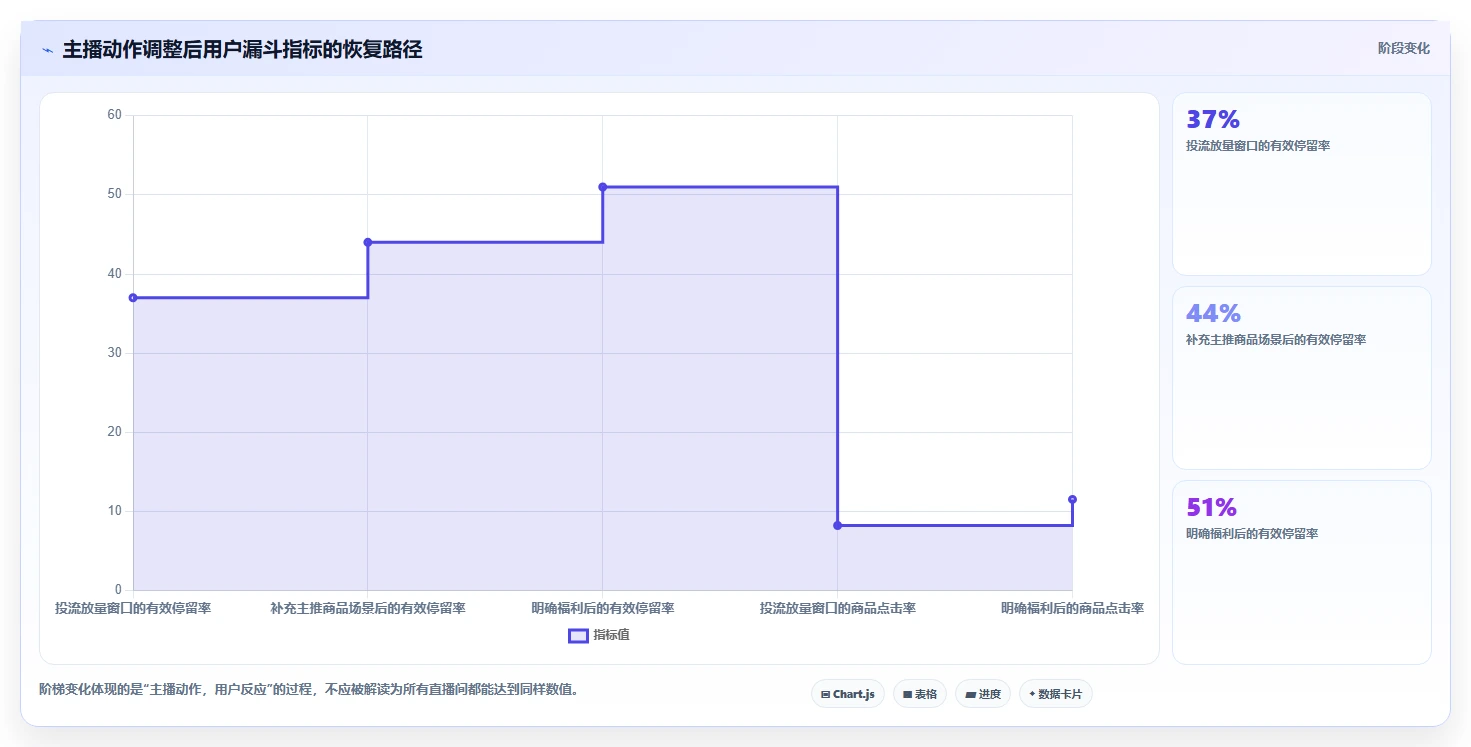Click the 37% stat card value
Image resolution: width=1471 pixels, height=747 pixels.
[x=1212, y=120]
